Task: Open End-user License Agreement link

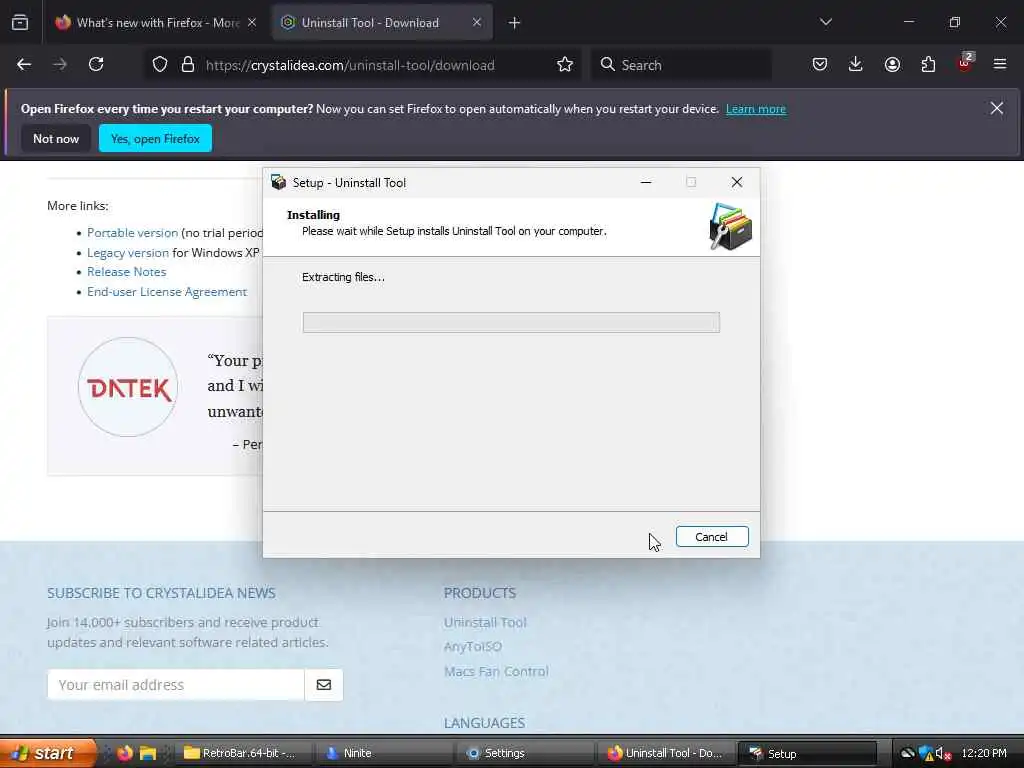Action: coord(167,292)
